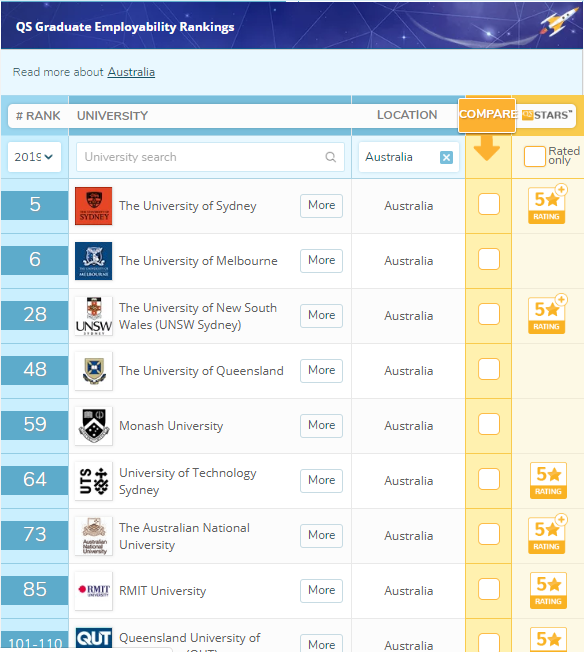
Task: Click More for Australian National University
Action: (322, 535)
